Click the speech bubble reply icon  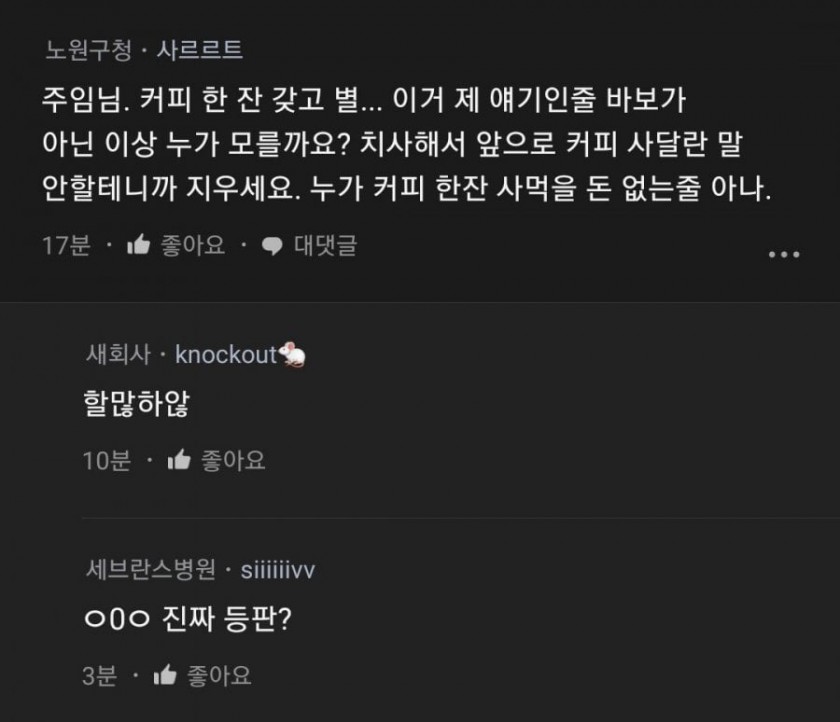(x=272, y=246)
